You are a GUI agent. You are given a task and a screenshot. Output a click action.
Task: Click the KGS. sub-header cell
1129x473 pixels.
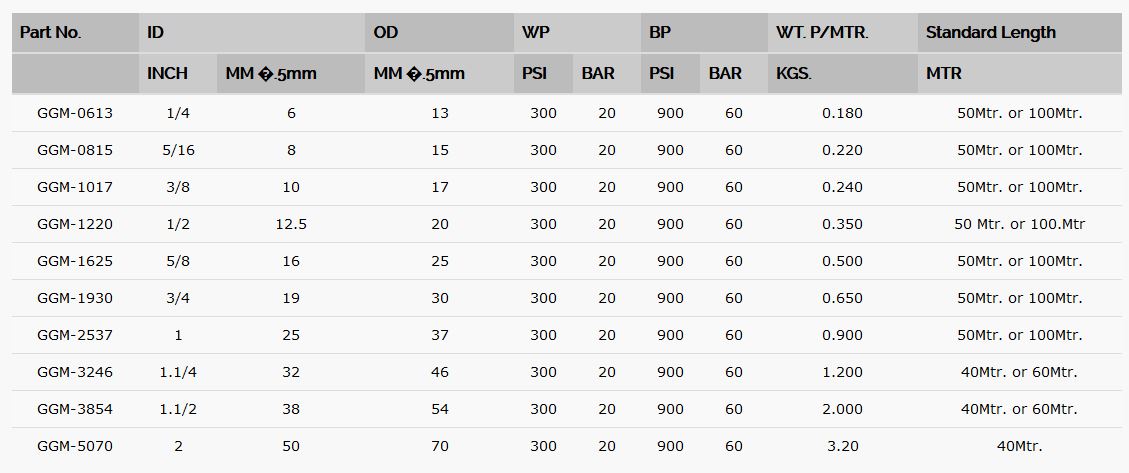click(794, 73)
